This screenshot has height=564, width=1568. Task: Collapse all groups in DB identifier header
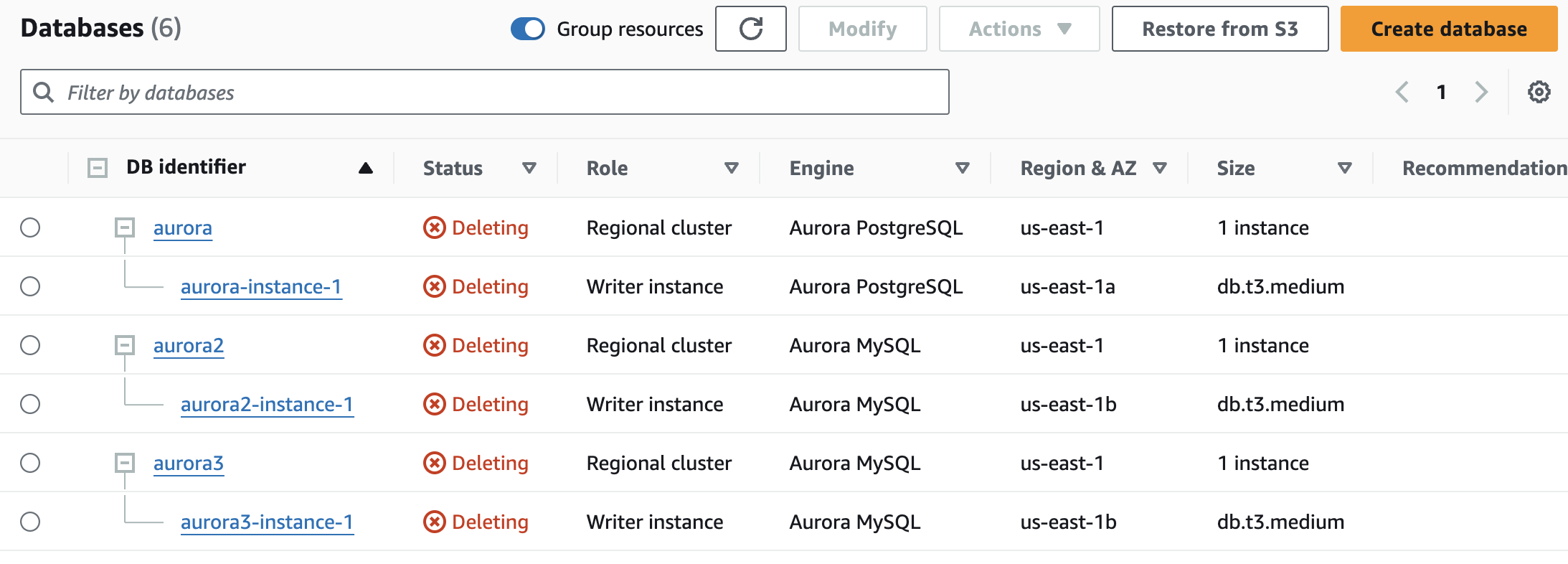(98, 168)
